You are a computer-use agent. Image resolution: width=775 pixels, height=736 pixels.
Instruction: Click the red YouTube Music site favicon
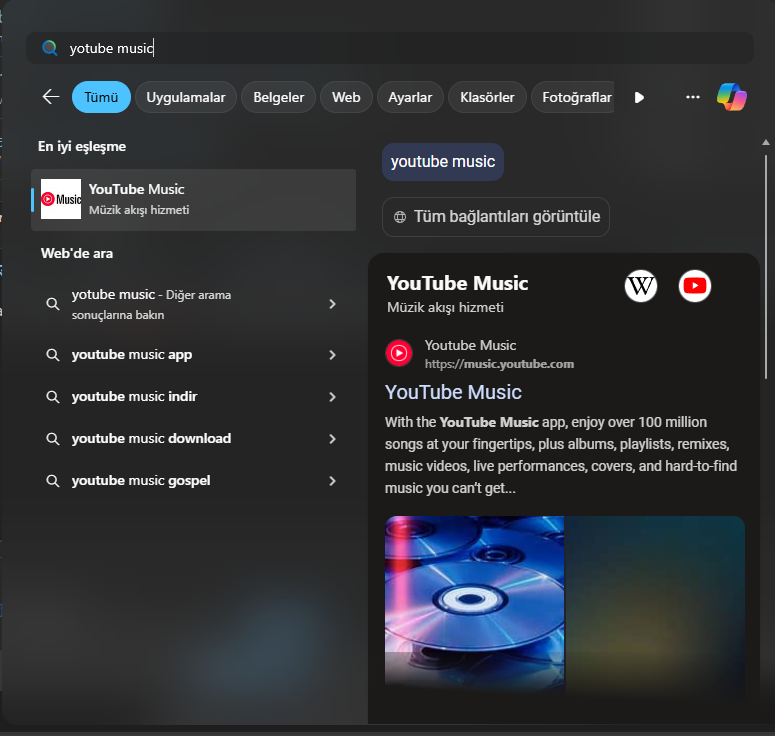click(399, 353)
